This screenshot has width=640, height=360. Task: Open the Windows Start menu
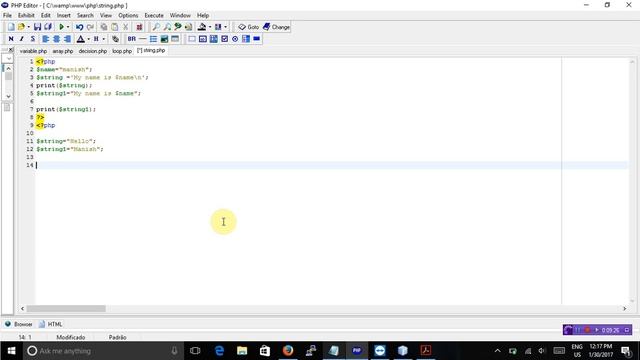pyautogui.click(x=11, y=351)
